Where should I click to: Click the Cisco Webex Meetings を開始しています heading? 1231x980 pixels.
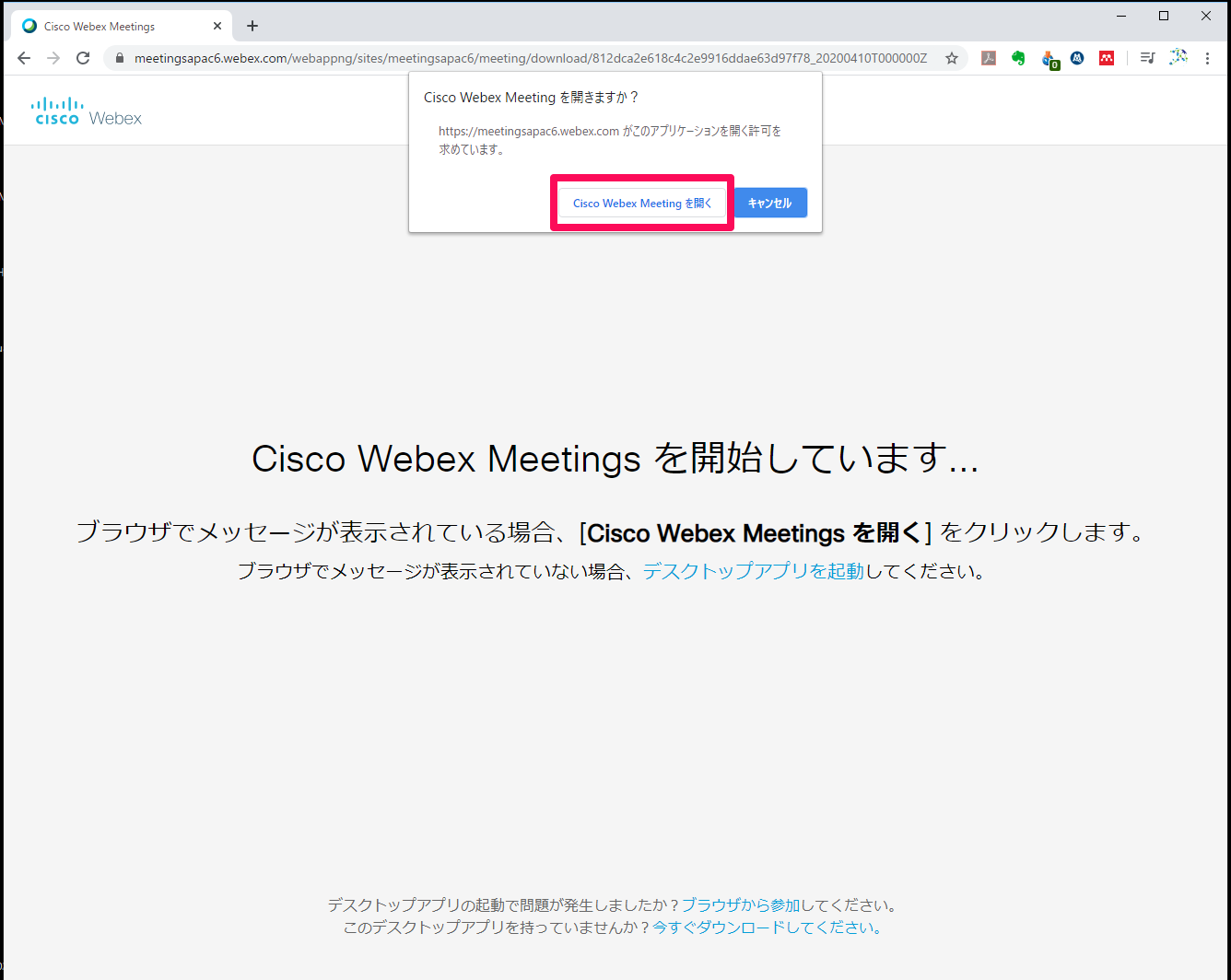pos(615,459)
